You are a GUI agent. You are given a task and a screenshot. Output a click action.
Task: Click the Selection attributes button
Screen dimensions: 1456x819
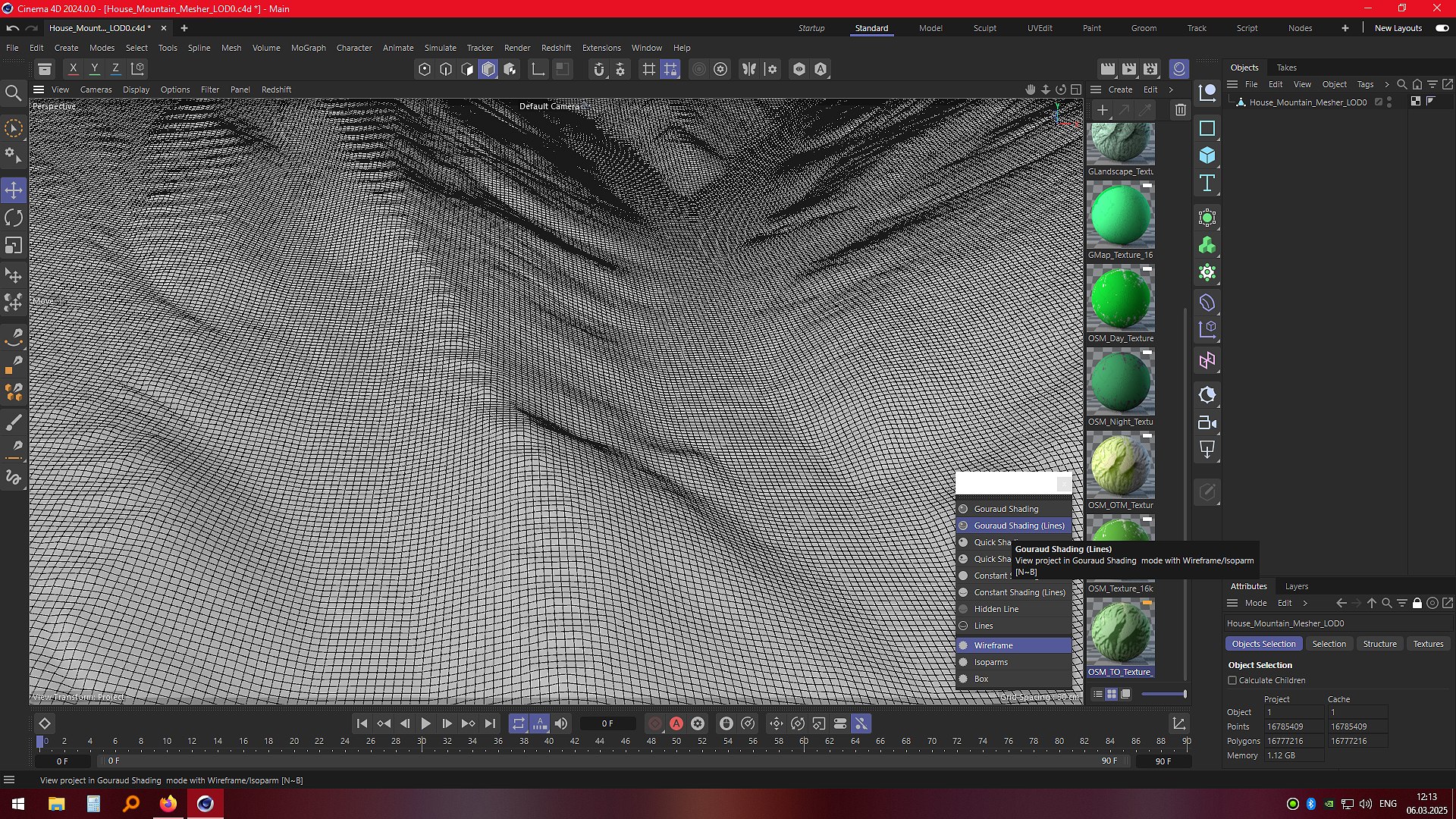pos(1329,644)
